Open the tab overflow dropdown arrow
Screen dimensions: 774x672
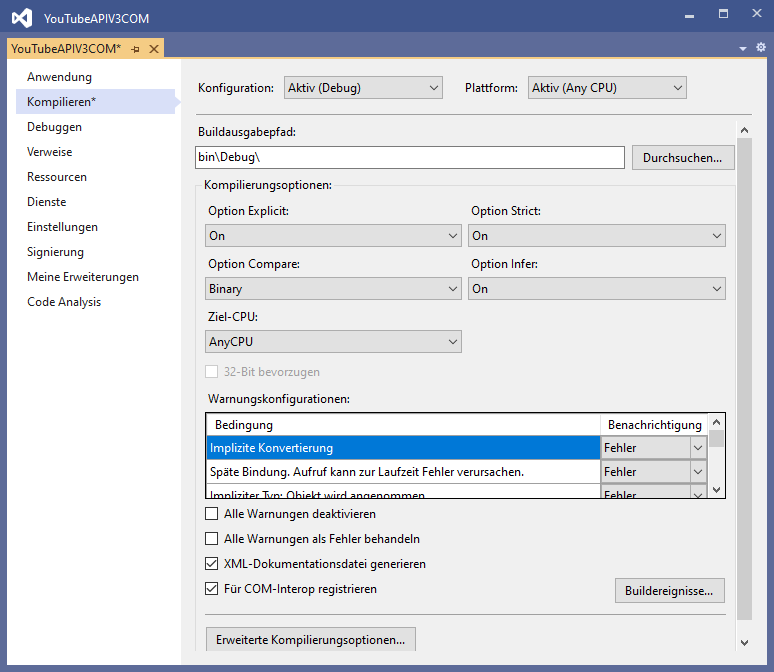coord(743,48)
